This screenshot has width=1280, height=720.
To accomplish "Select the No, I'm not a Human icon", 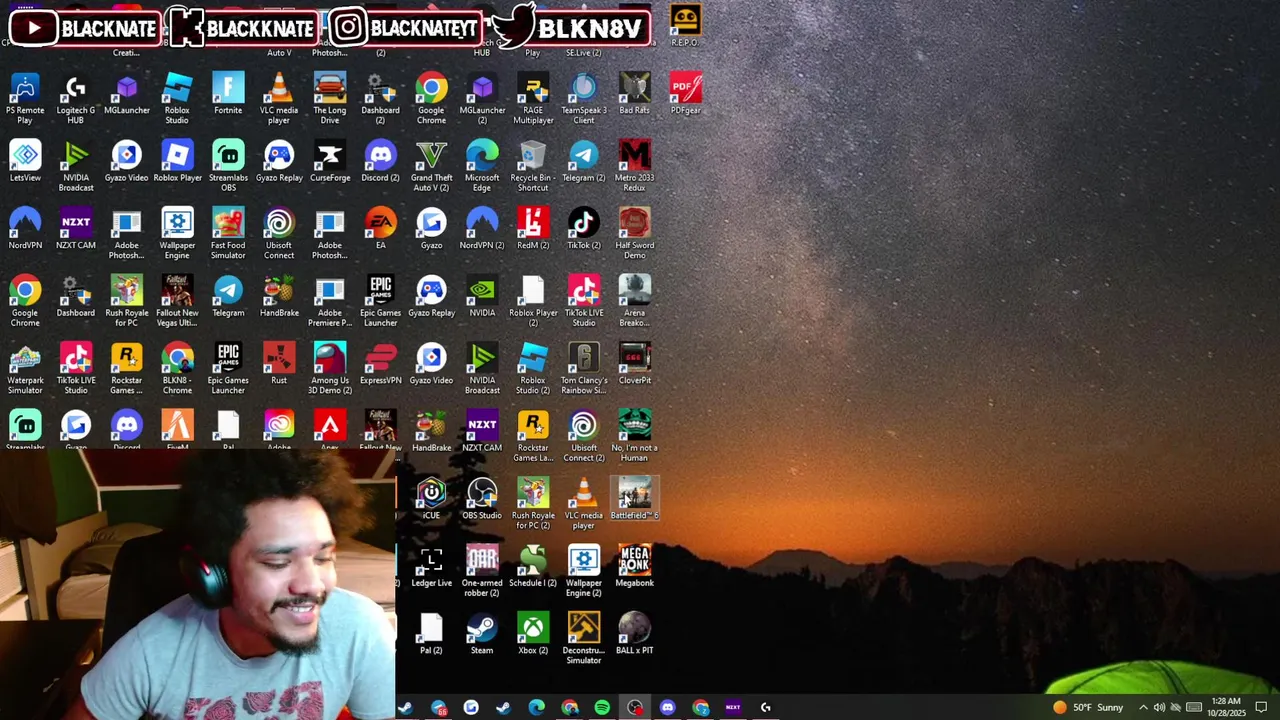I will tap(635, 436).
